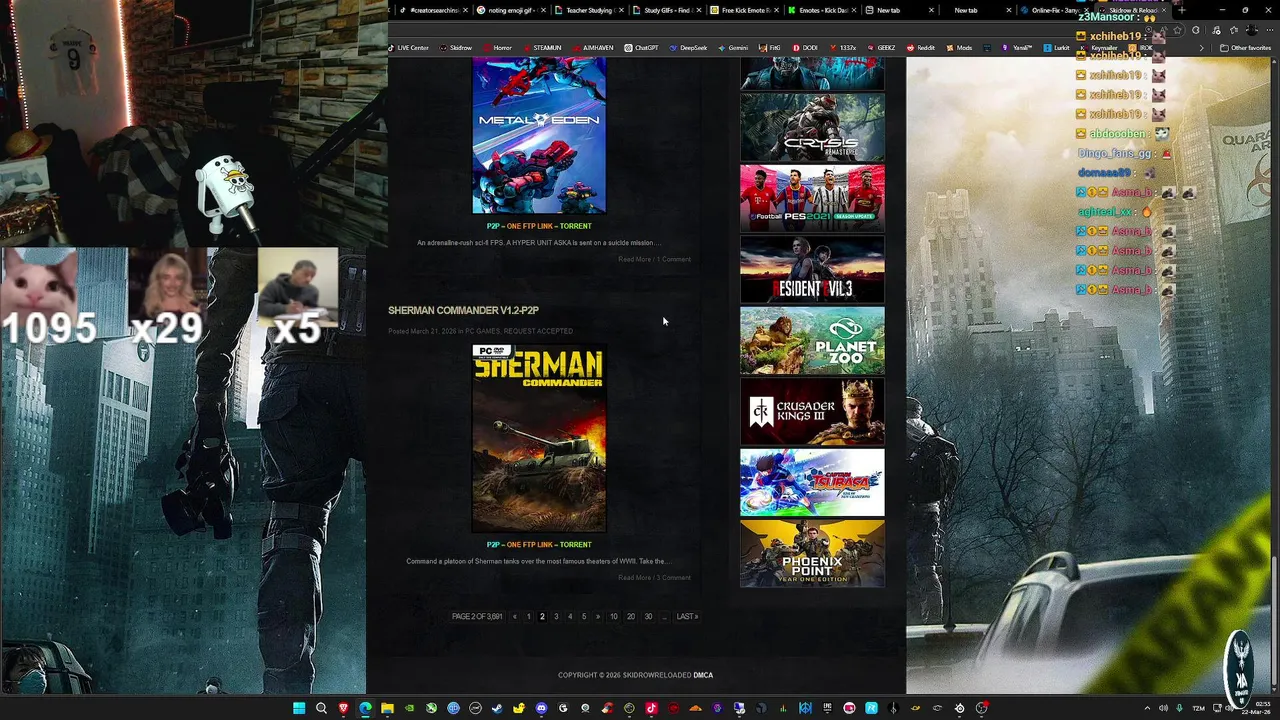
Task: Open Steam from the taskbar
Action: pos(497,708)
